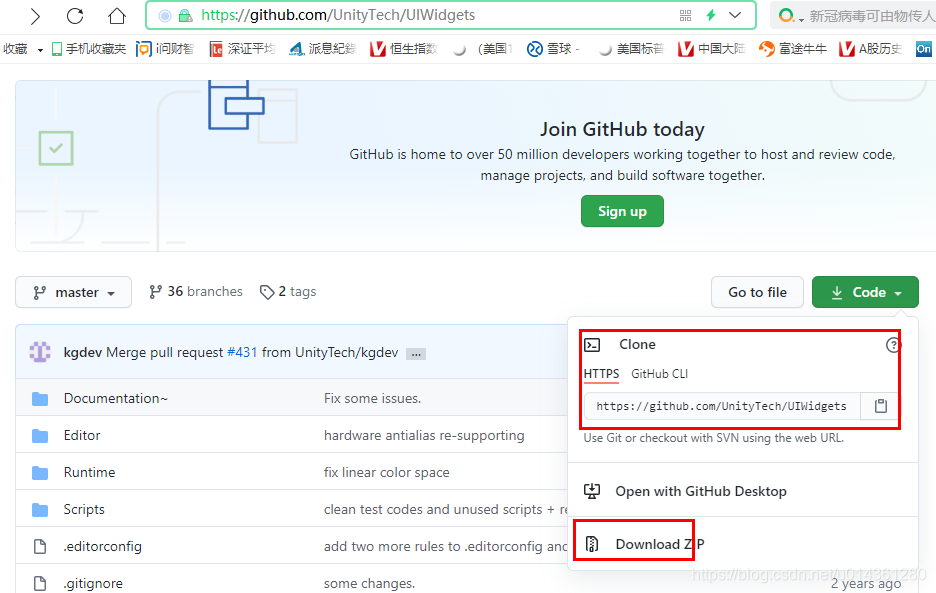Reload the page with refresh icon
The height and width of the screenshot is (593, 936).
75,16
